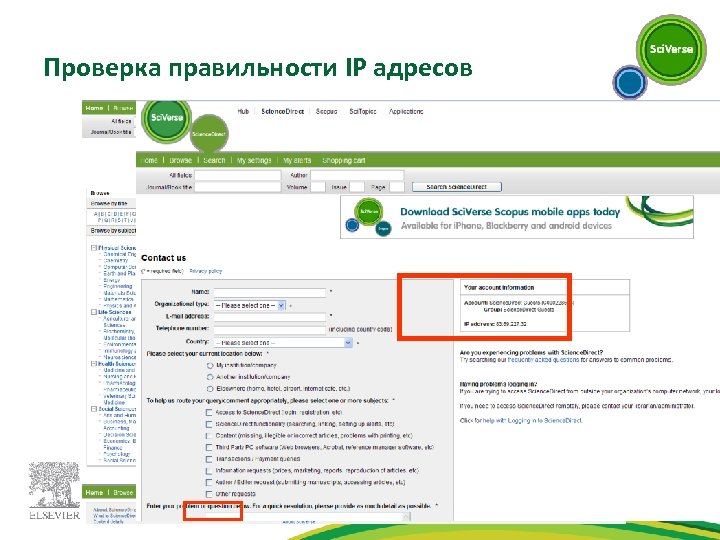
Task: Click the Life Sciences category in sidebar
Action: 115,312
